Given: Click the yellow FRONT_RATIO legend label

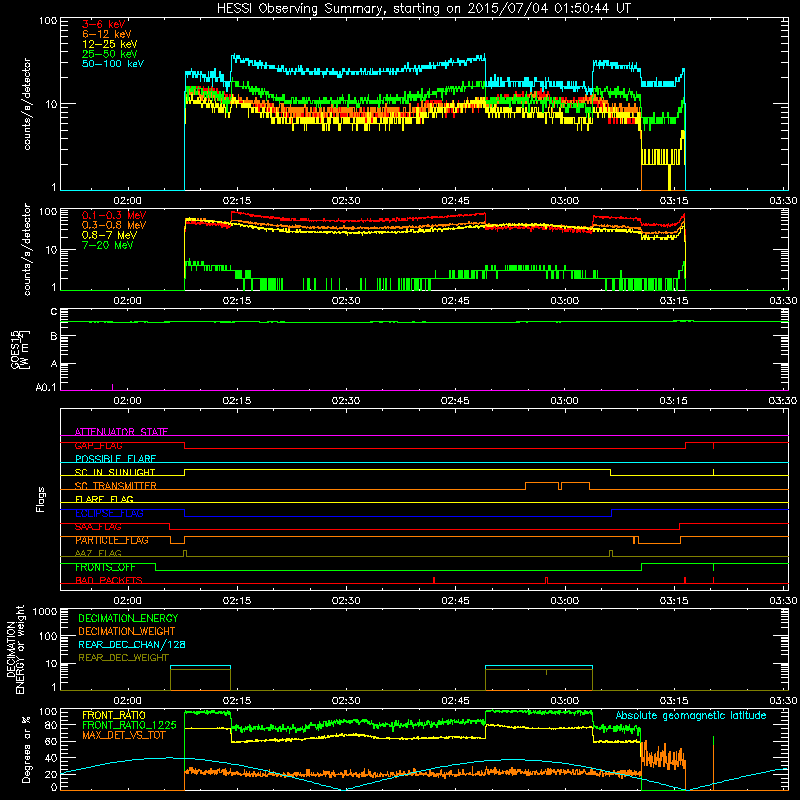Looking at the screenshot, I should pyautogui.click(x=113, y=715).
